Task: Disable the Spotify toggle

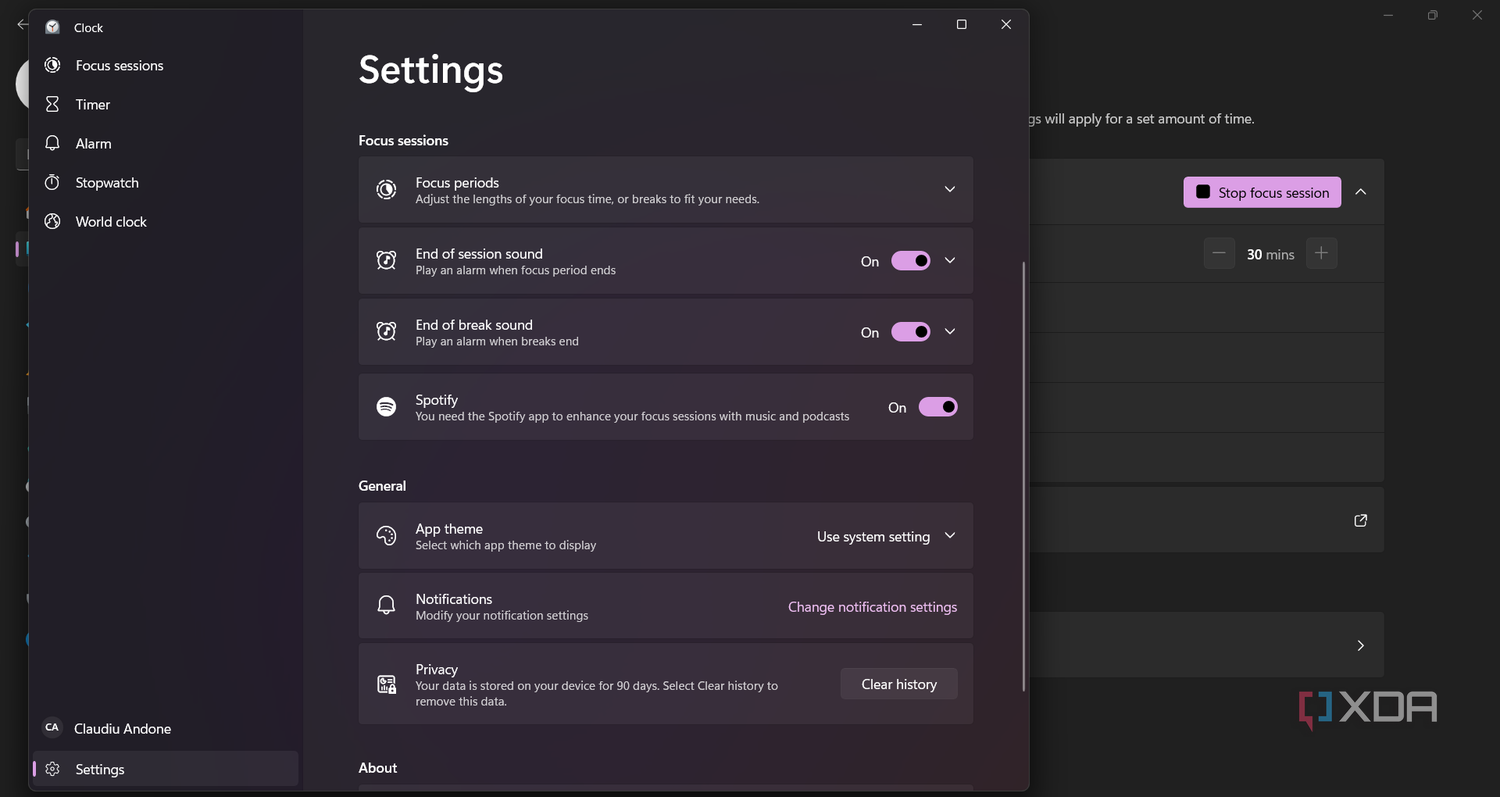Action: pos(938,407)
